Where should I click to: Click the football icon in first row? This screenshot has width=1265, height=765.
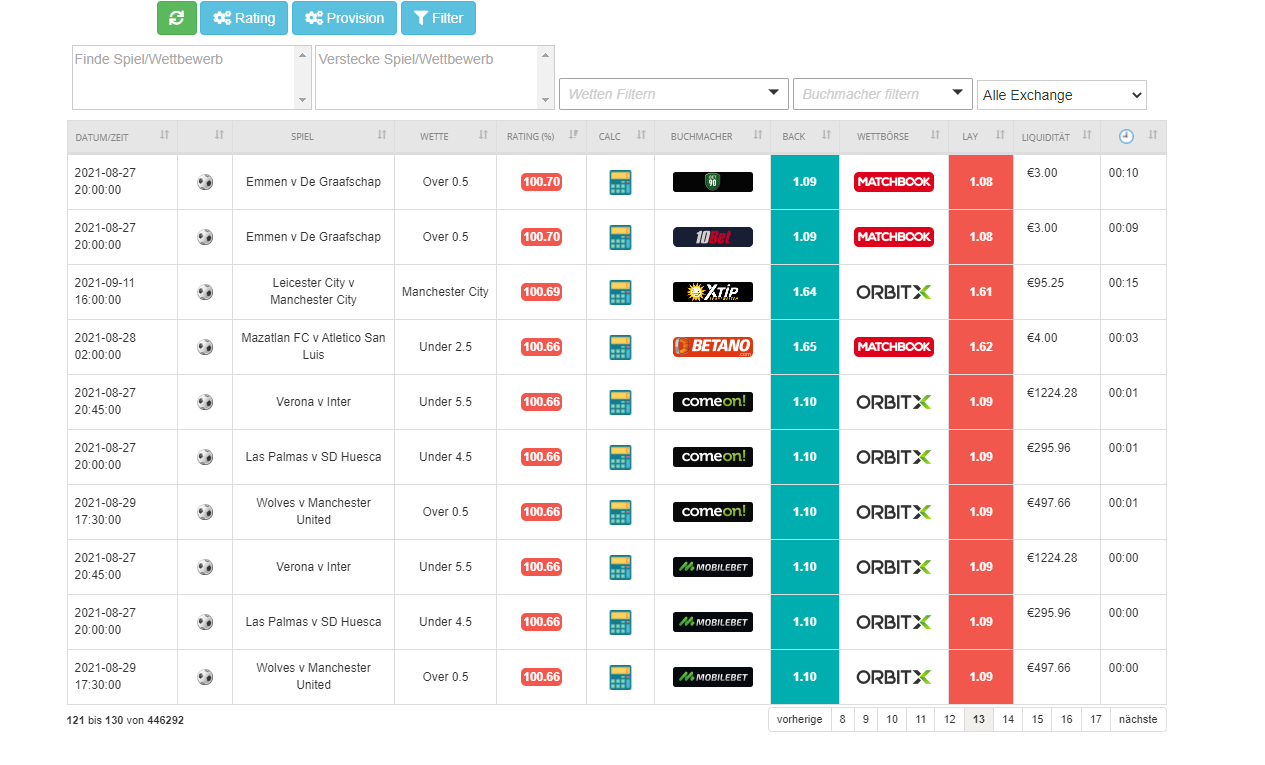[205, 182]
